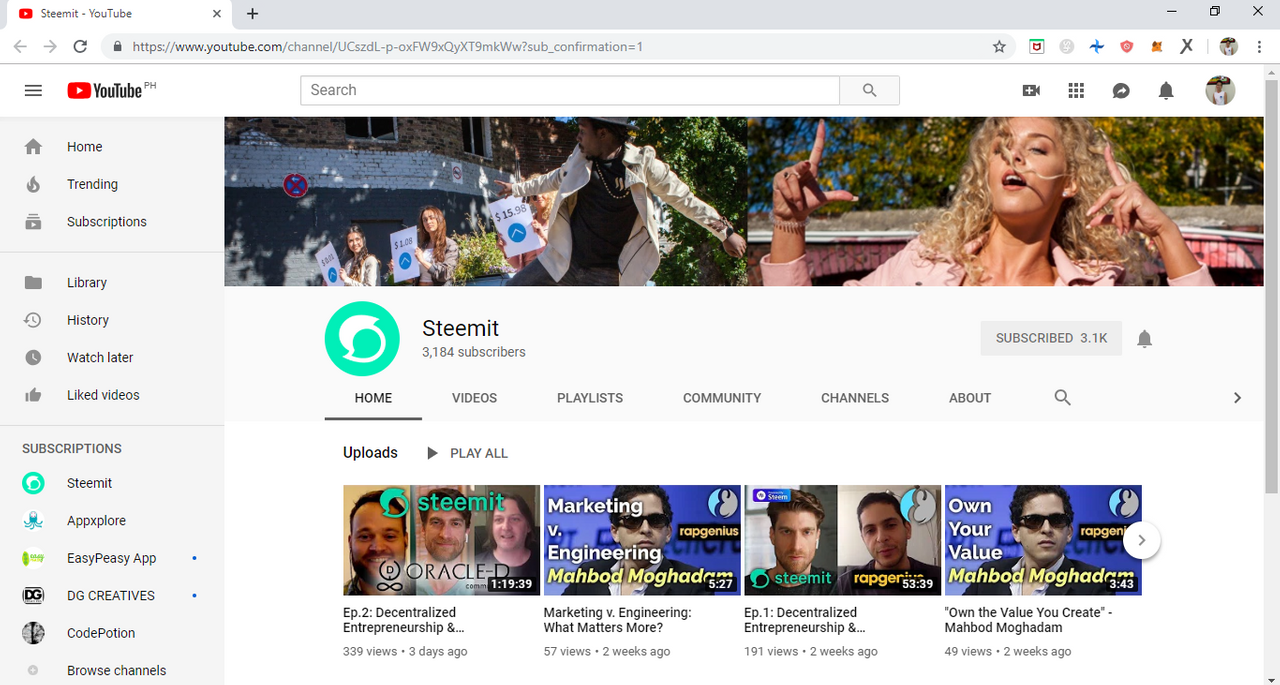Open the Marketing v. Engineering video thumbnail
Screen dimensions: 1280x685
click(x=642, y=540)
